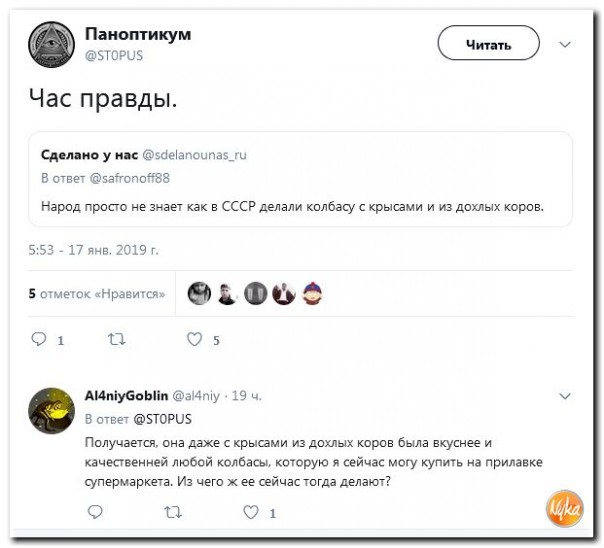Open quoted tweet from Сделано у нас
Viewport: 604px width, 548px height.
point(300,179)
